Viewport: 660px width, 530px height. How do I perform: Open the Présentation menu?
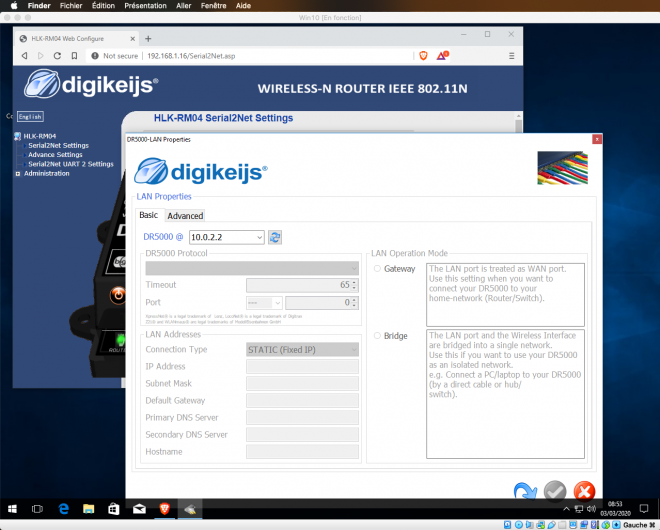145,5
